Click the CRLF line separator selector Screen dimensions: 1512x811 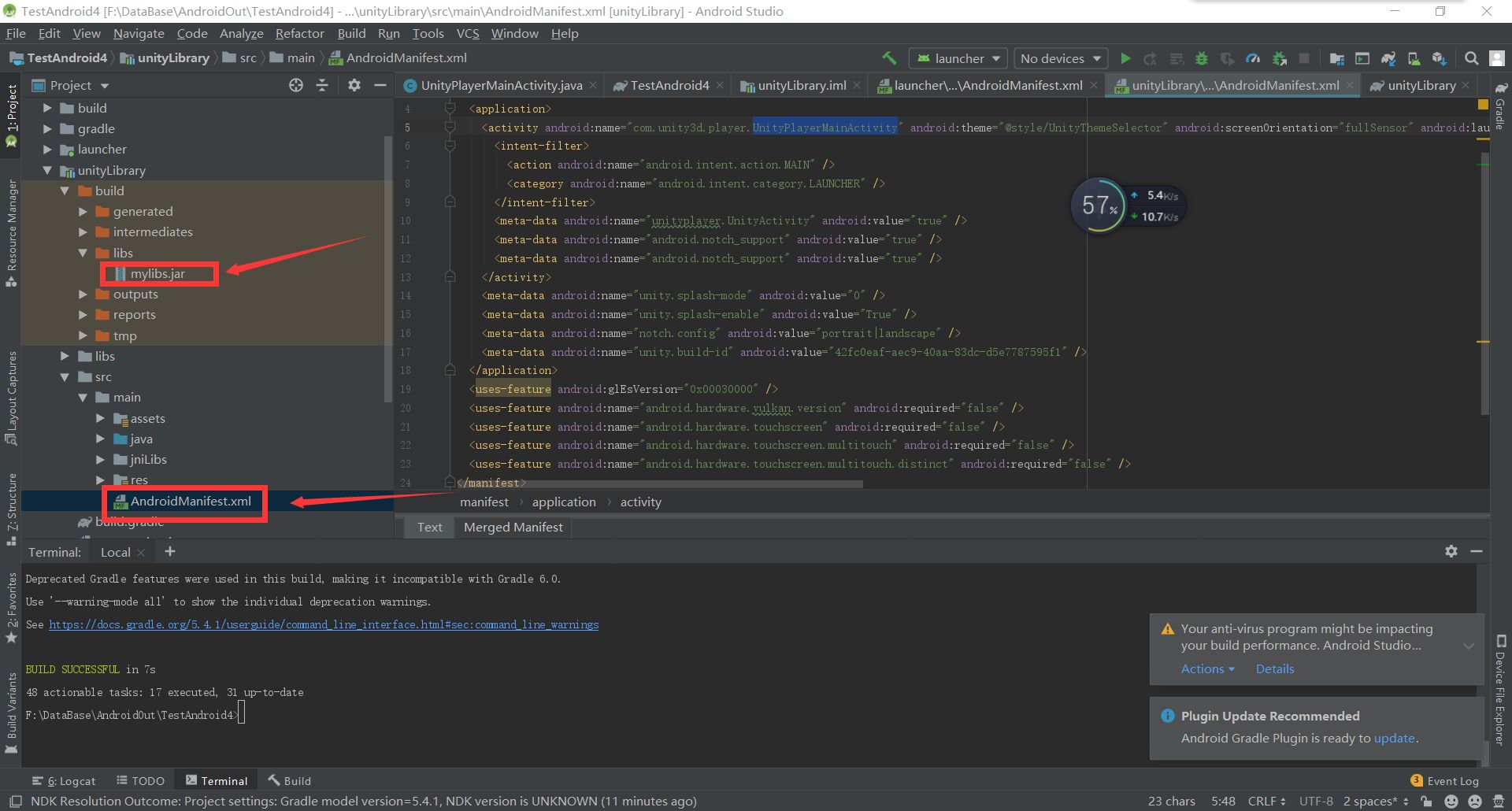coord(1266,801)
